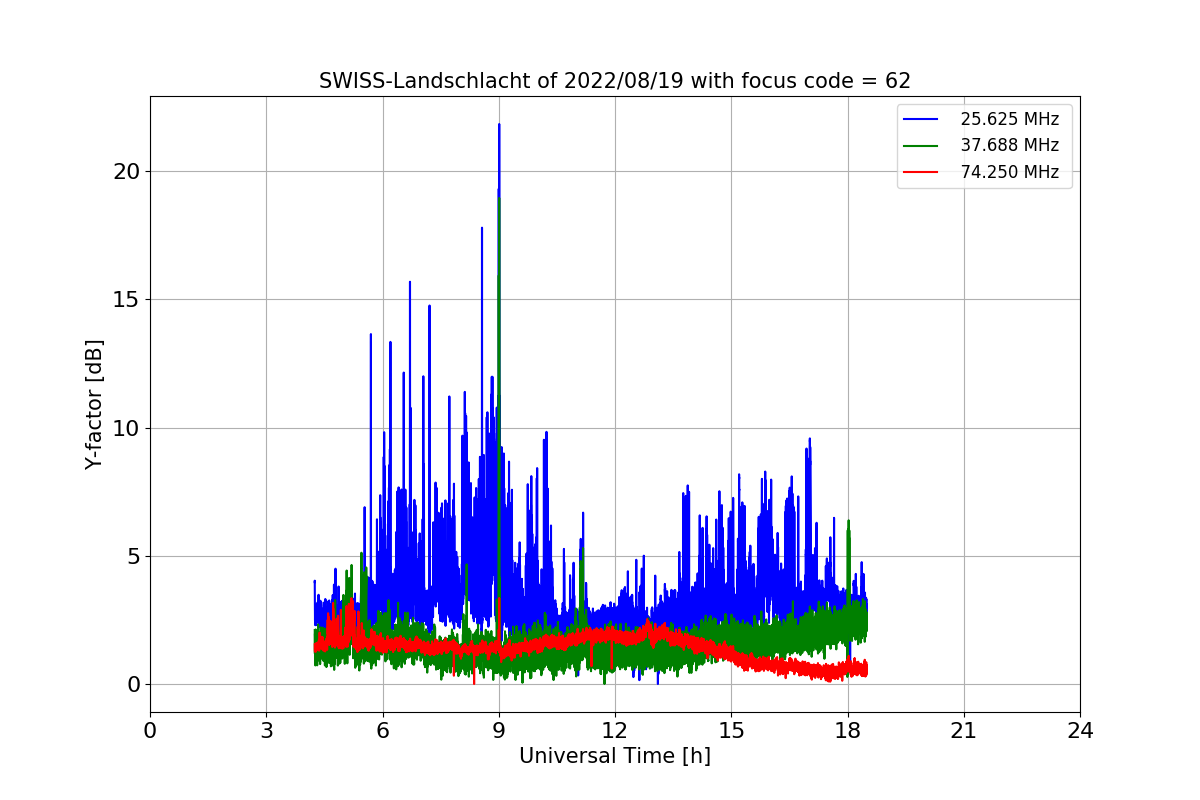Click x-axis tick label 21

pyautogui.click(x=964, y=730)
